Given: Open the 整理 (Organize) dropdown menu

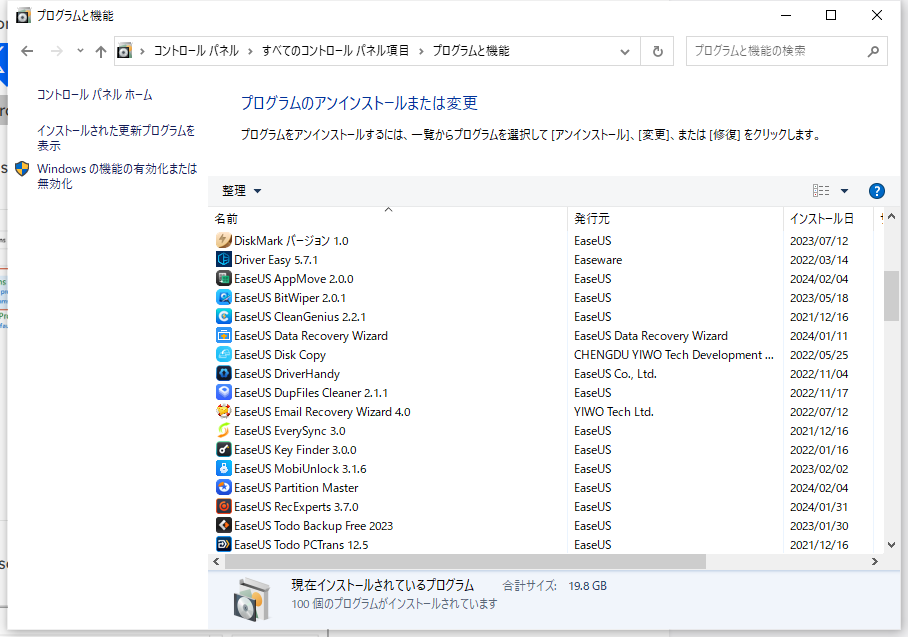Looking at the screenshot, I should (x=239, y=190).
